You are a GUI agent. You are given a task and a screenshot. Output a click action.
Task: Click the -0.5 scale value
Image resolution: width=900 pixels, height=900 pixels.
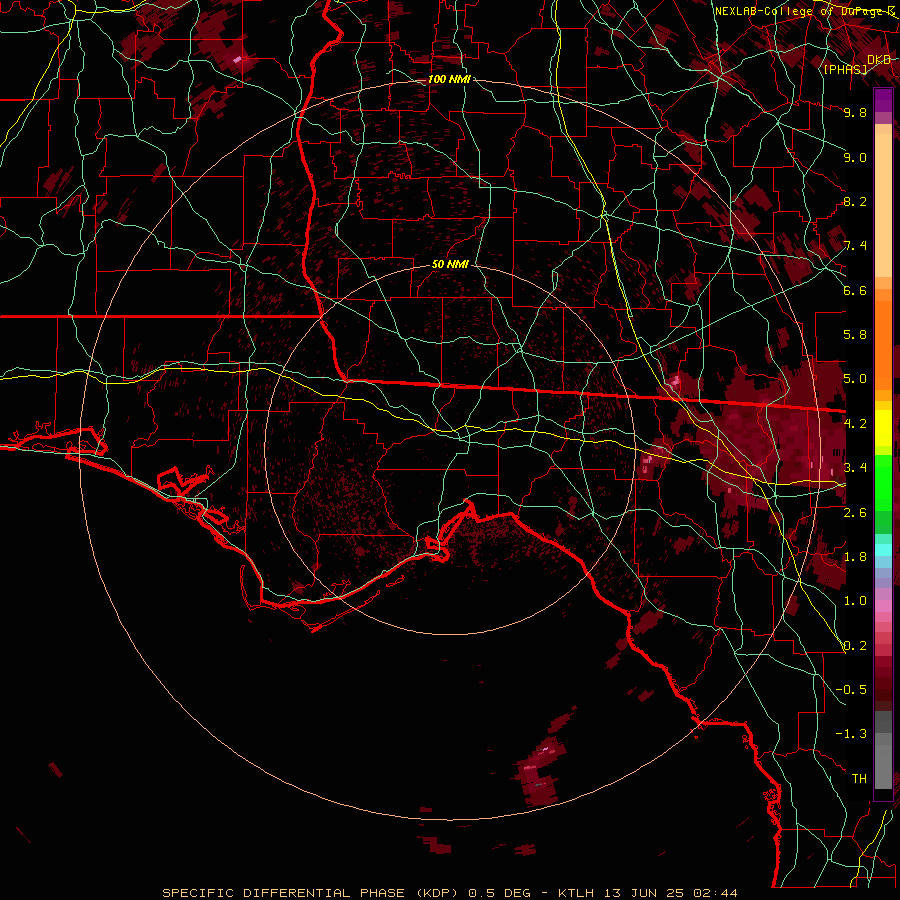click(851, 690)
